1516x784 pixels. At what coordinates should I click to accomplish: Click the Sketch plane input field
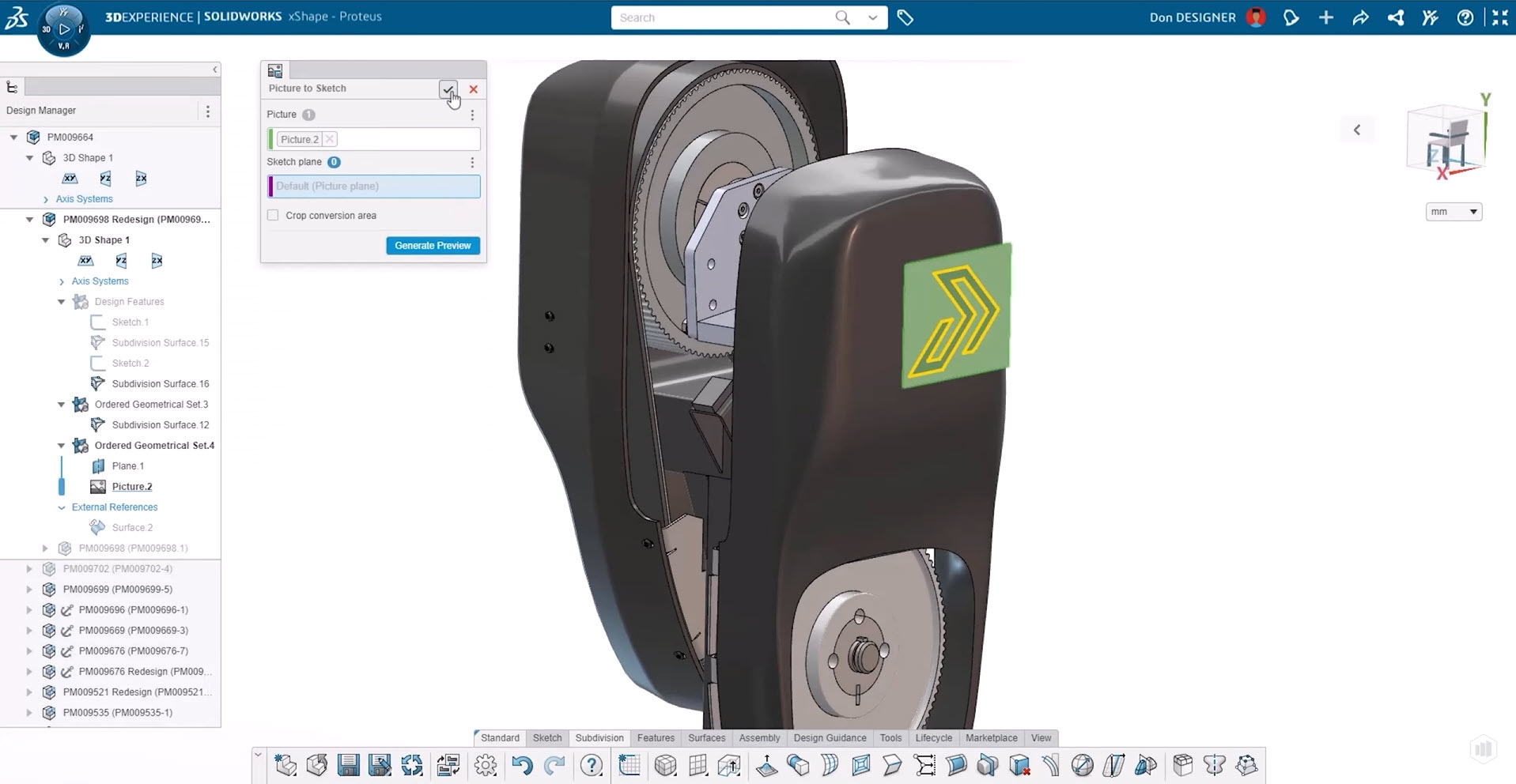tap(374, 187)
